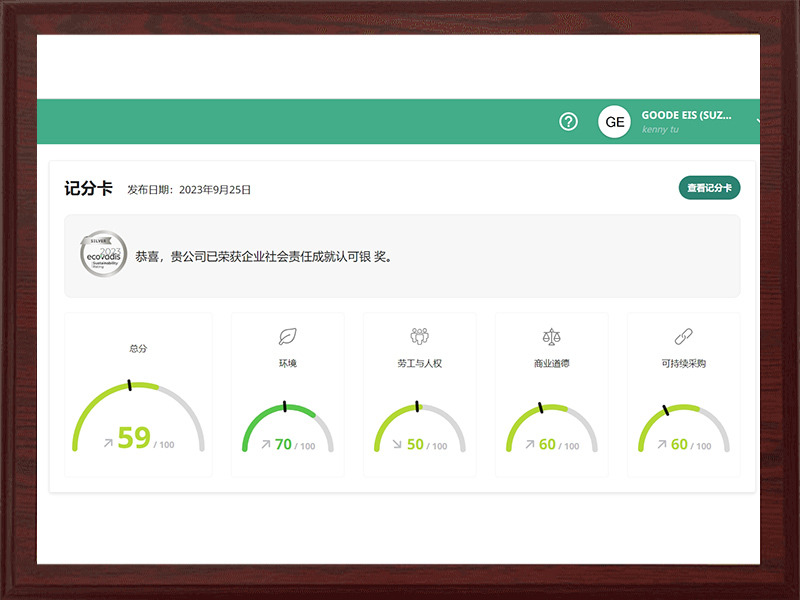Click the EcoVadis silver medal badge
The width and height of the screenshot is (800, 600).
tap(103, 255)
